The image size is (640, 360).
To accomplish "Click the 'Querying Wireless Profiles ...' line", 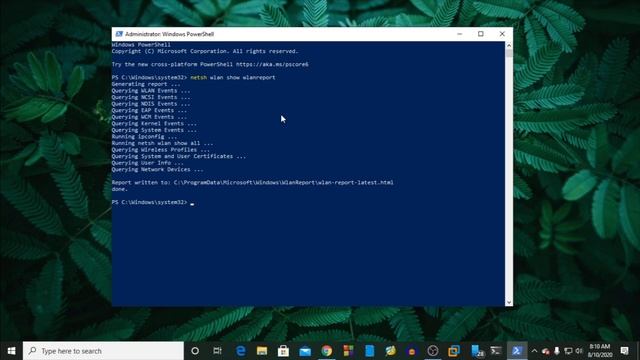I will (x=160, y=150).
